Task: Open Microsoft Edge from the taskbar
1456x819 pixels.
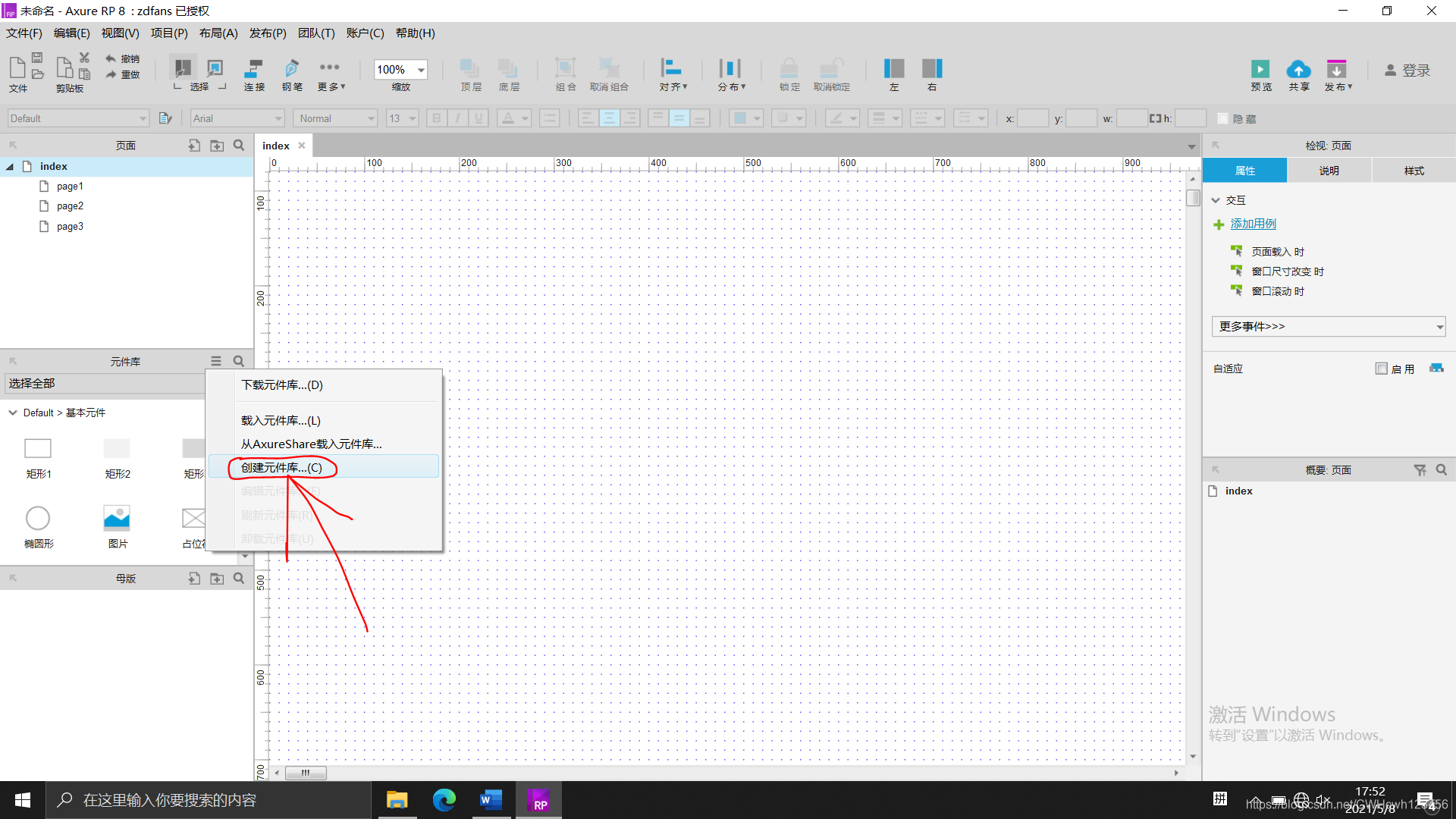Action: [444, 800]
